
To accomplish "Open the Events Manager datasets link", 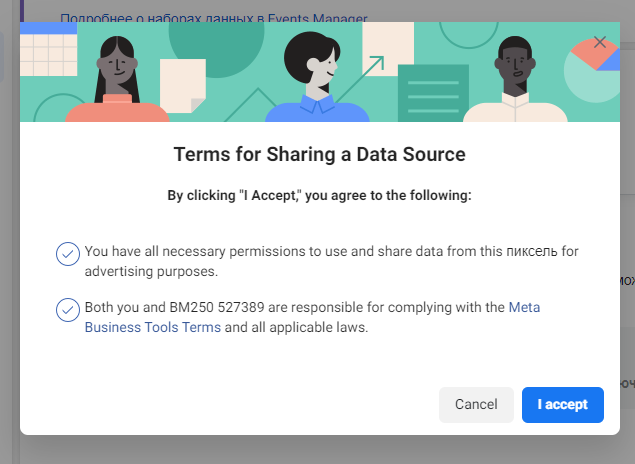I will coord(213,18).
